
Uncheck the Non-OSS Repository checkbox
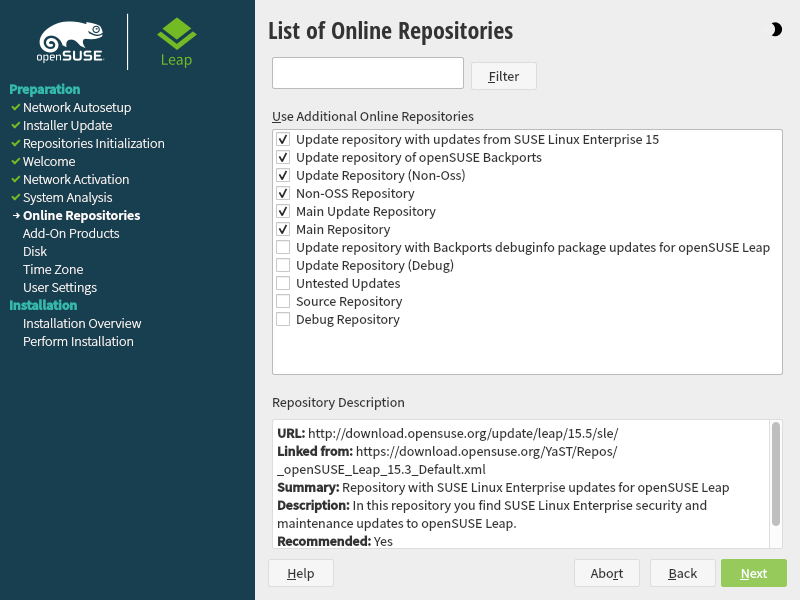point(284,194)
